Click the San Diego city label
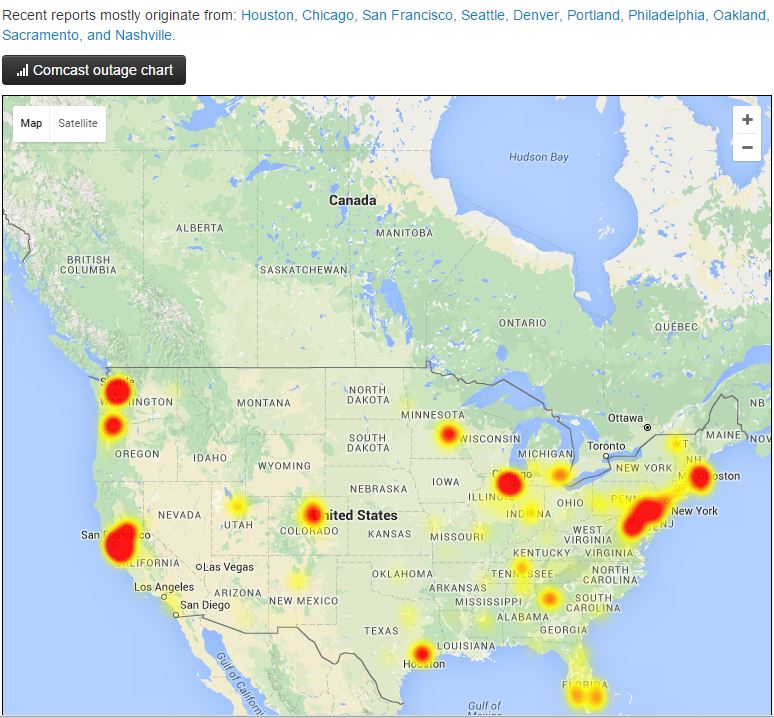 pos(205,605)
